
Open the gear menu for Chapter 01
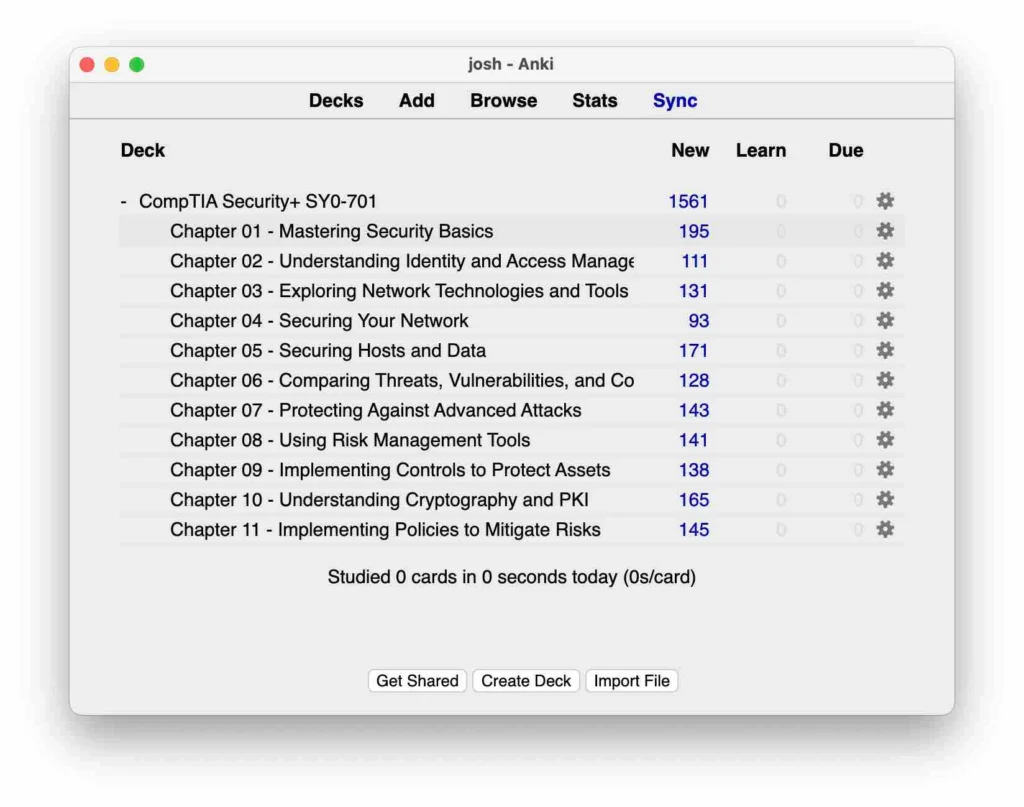885,231
